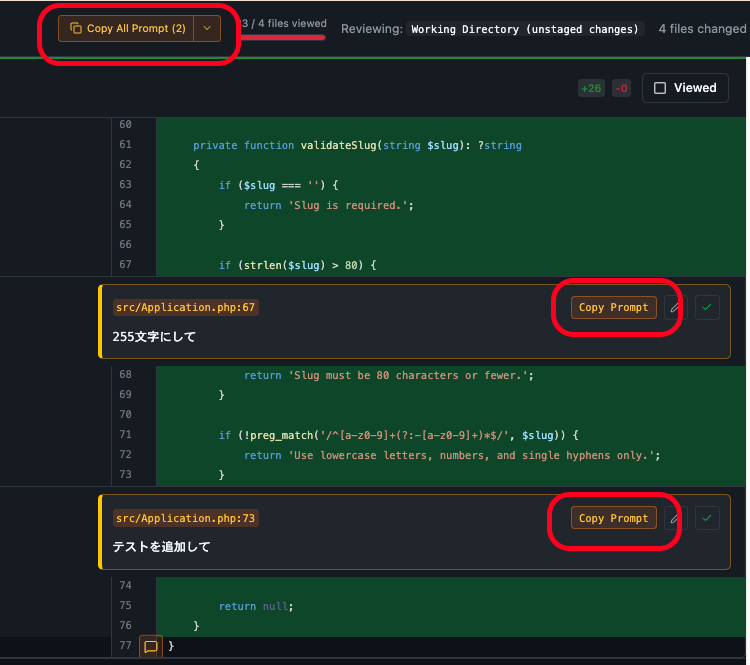
Task: Copy prompt for the Application.php:67 comment
Action: (x=613, y=307)
